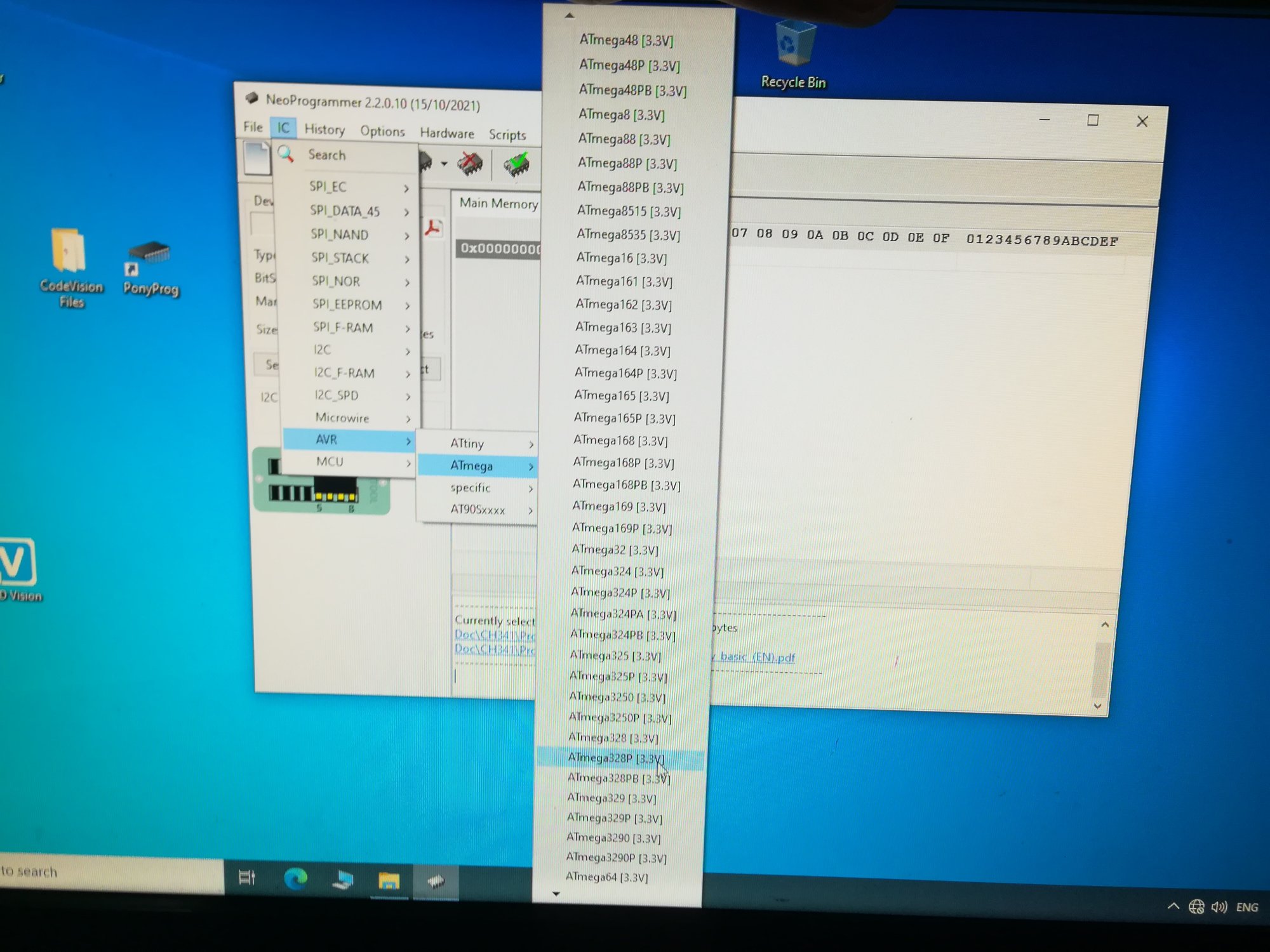Click the Search magnifier icon in IC menu
This screenshot has height=952, width=1270.
[286, 154]
